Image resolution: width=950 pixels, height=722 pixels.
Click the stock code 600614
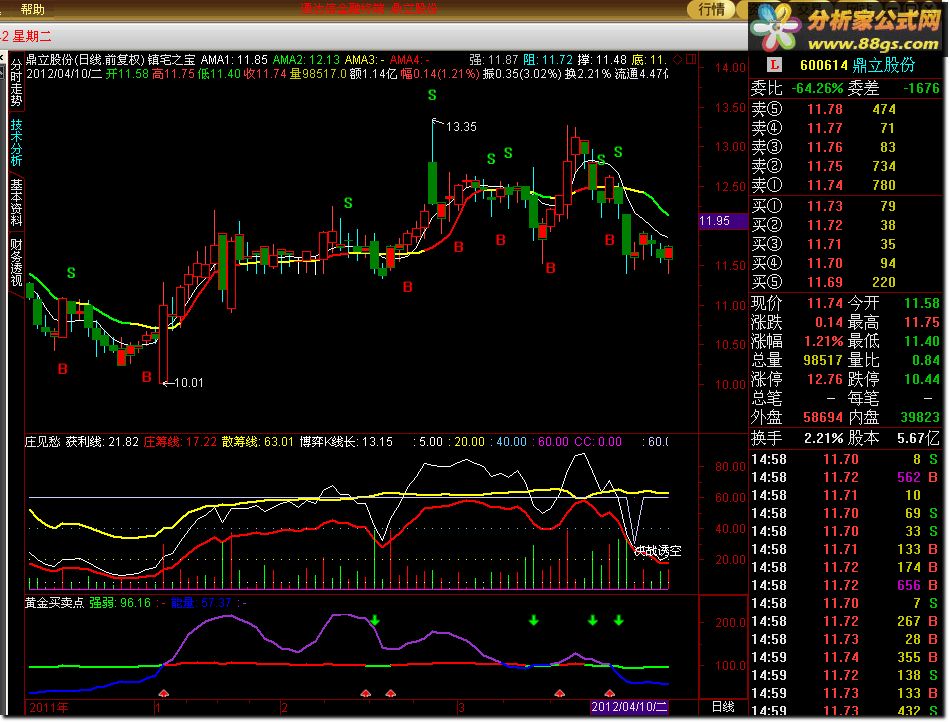(823, 65)
